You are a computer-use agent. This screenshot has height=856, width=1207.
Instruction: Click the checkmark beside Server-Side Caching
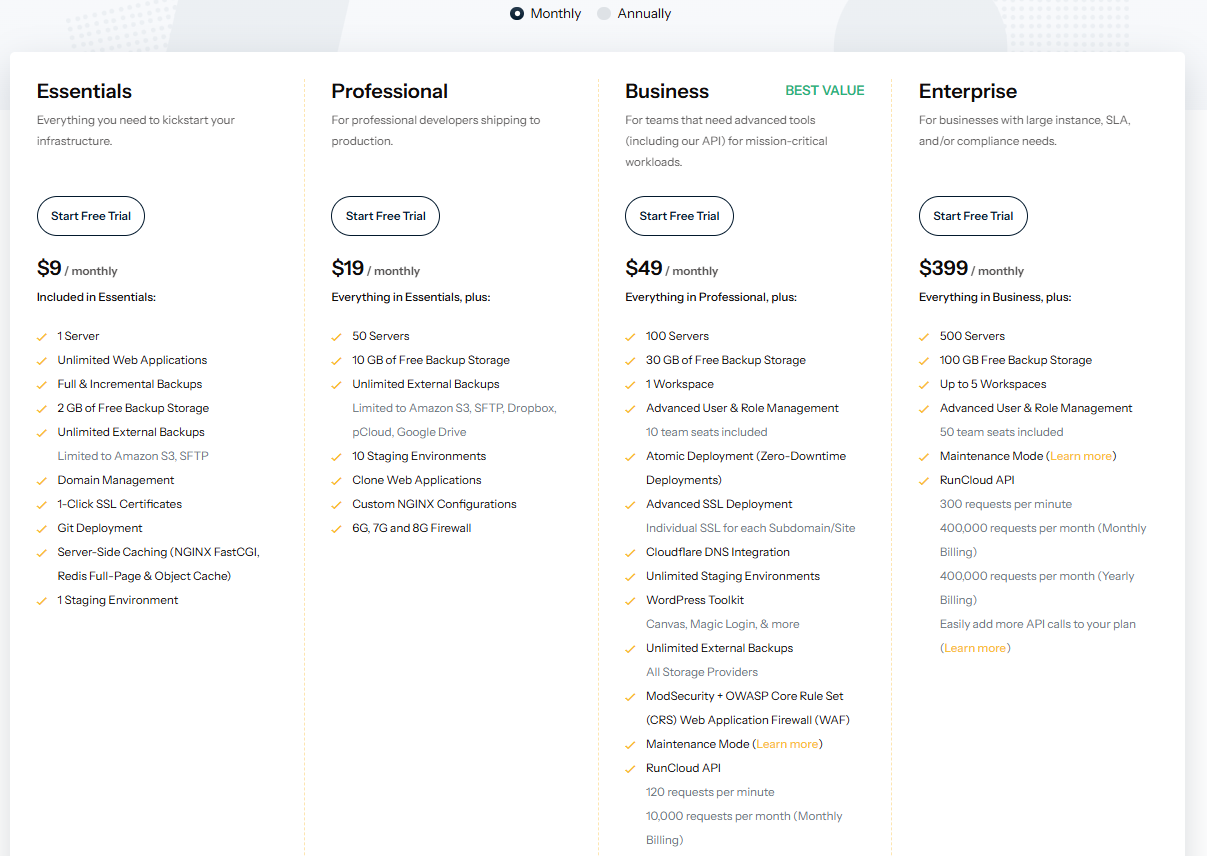coord(42,553)
